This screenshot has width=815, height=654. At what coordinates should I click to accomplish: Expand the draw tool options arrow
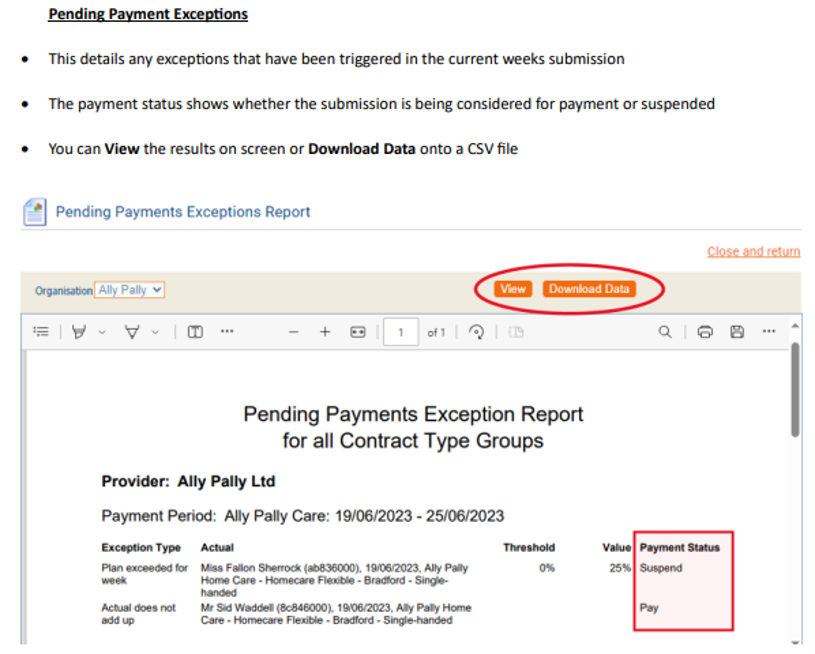point(155,332)
